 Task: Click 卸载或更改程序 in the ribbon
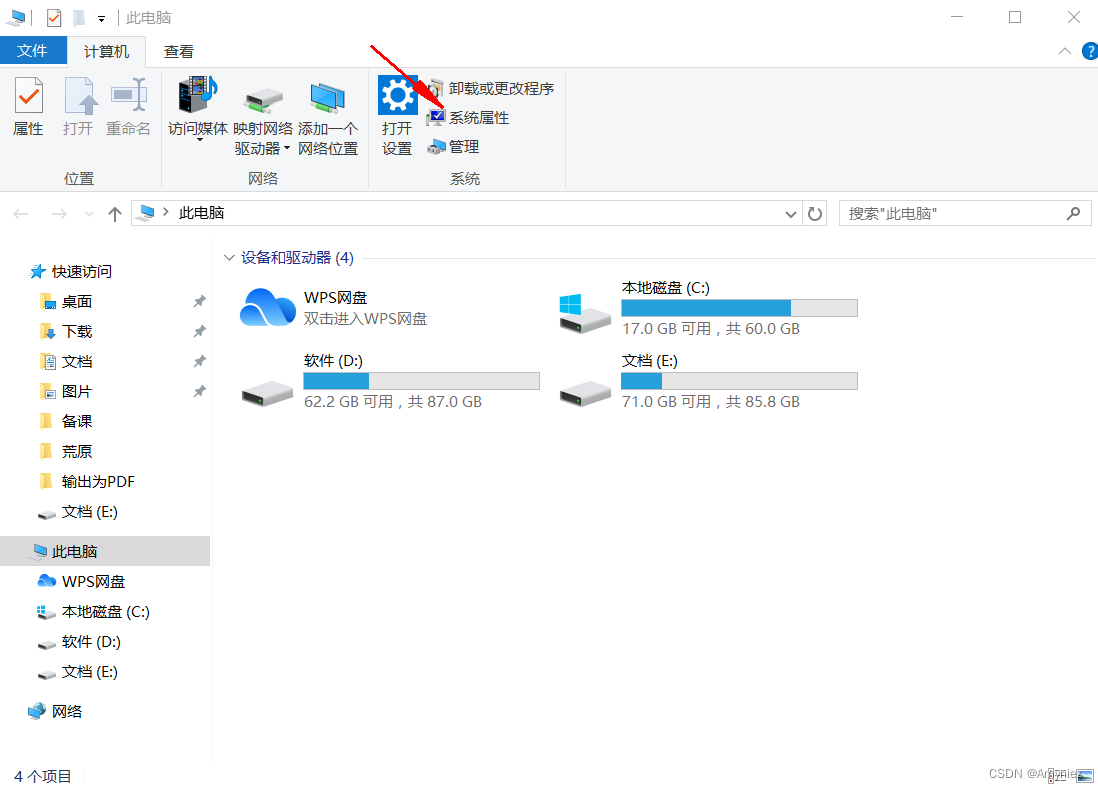tap(491, 88)
